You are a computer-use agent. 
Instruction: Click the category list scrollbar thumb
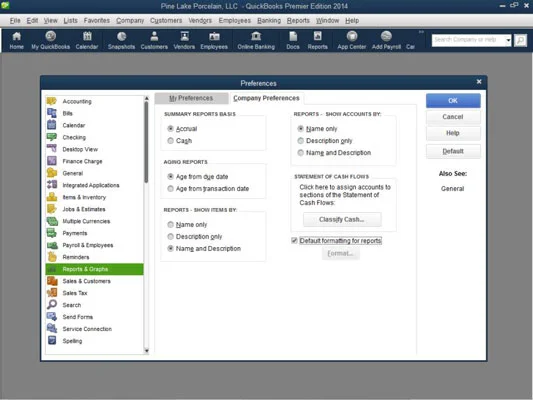pos(147,142)
